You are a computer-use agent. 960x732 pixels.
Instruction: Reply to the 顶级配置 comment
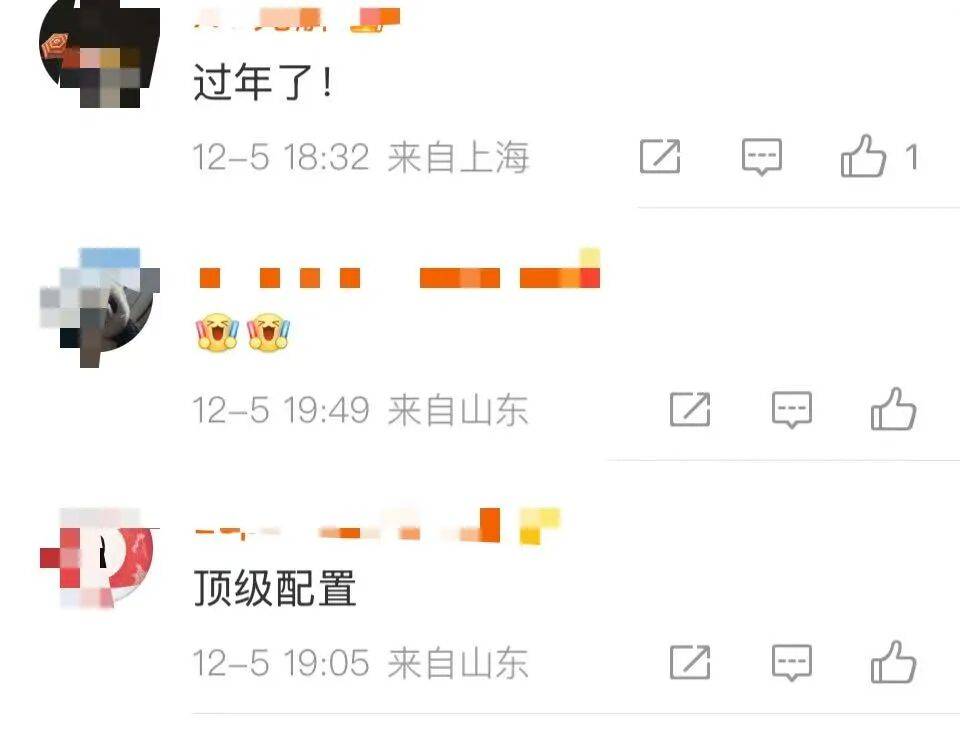tap(792, 662)
